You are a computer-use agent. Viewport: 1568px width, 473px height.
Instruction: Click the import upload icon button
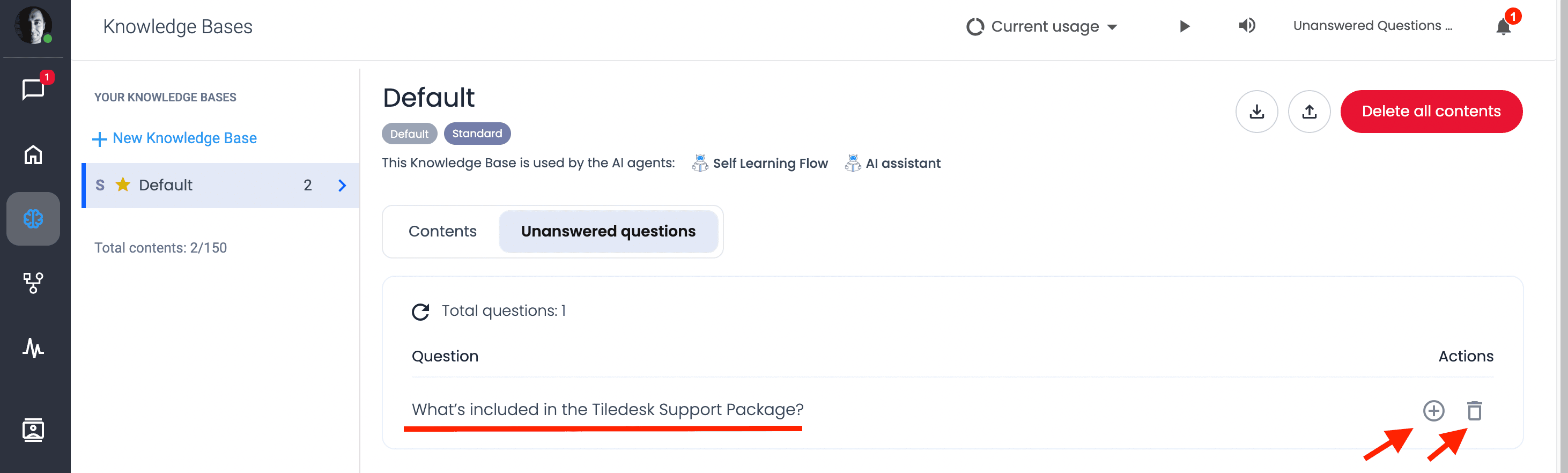pyautogui.click(x=1308, y=112)
